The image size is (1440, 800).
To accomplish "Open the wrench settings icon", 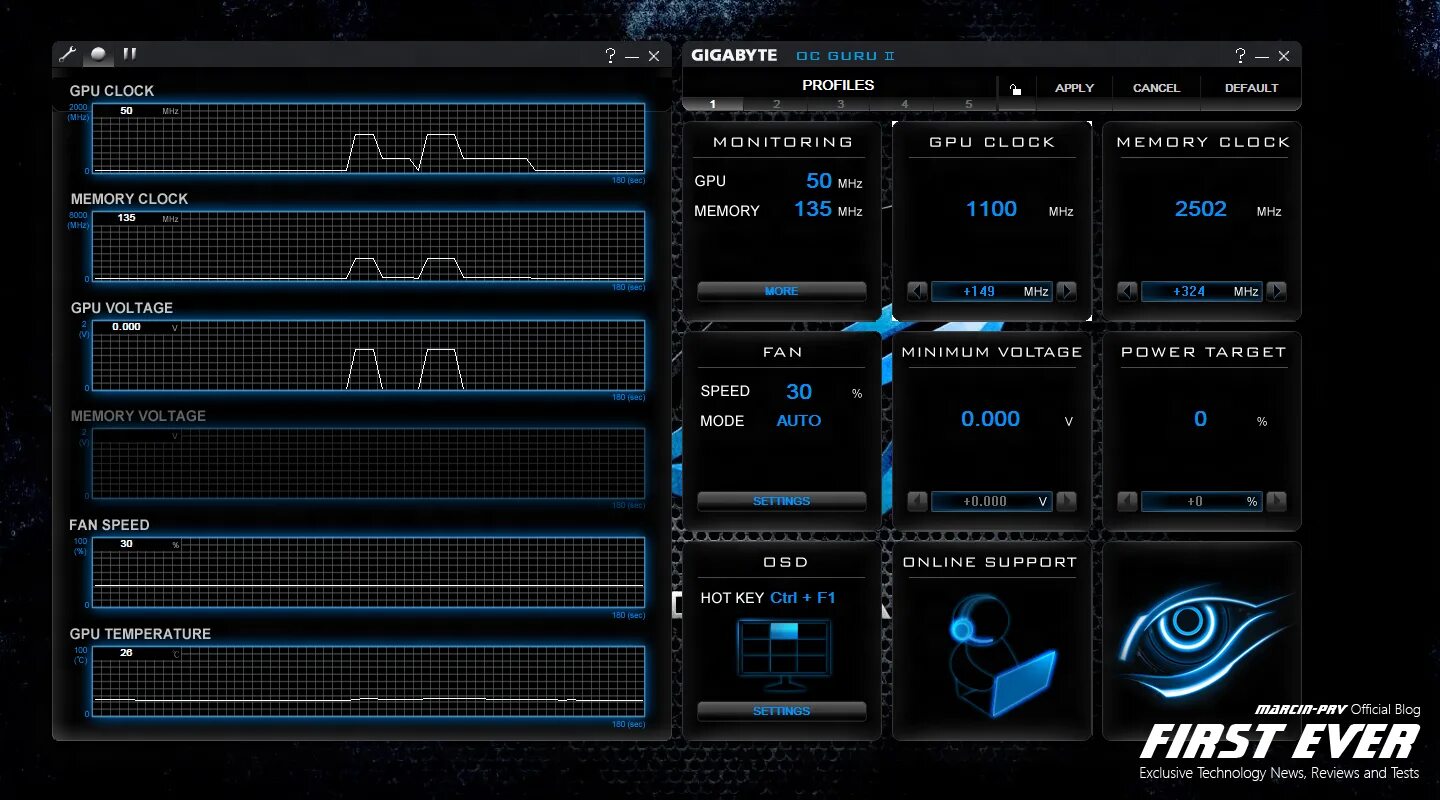I will (x=66, y=55).
